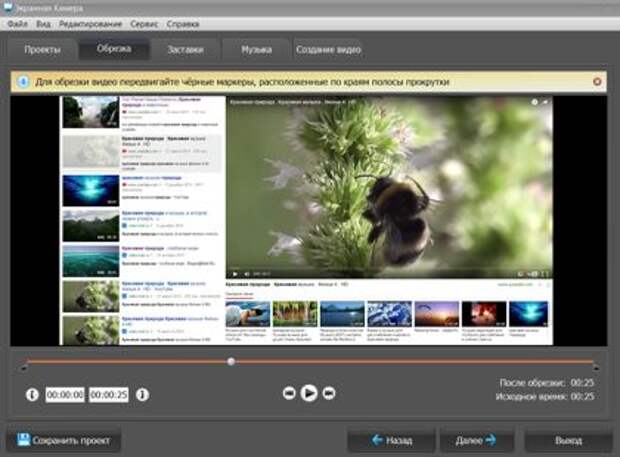620x457 pixels.
Task: Click the waterfall video thumbnail in list
Action: tap(91, 112)
